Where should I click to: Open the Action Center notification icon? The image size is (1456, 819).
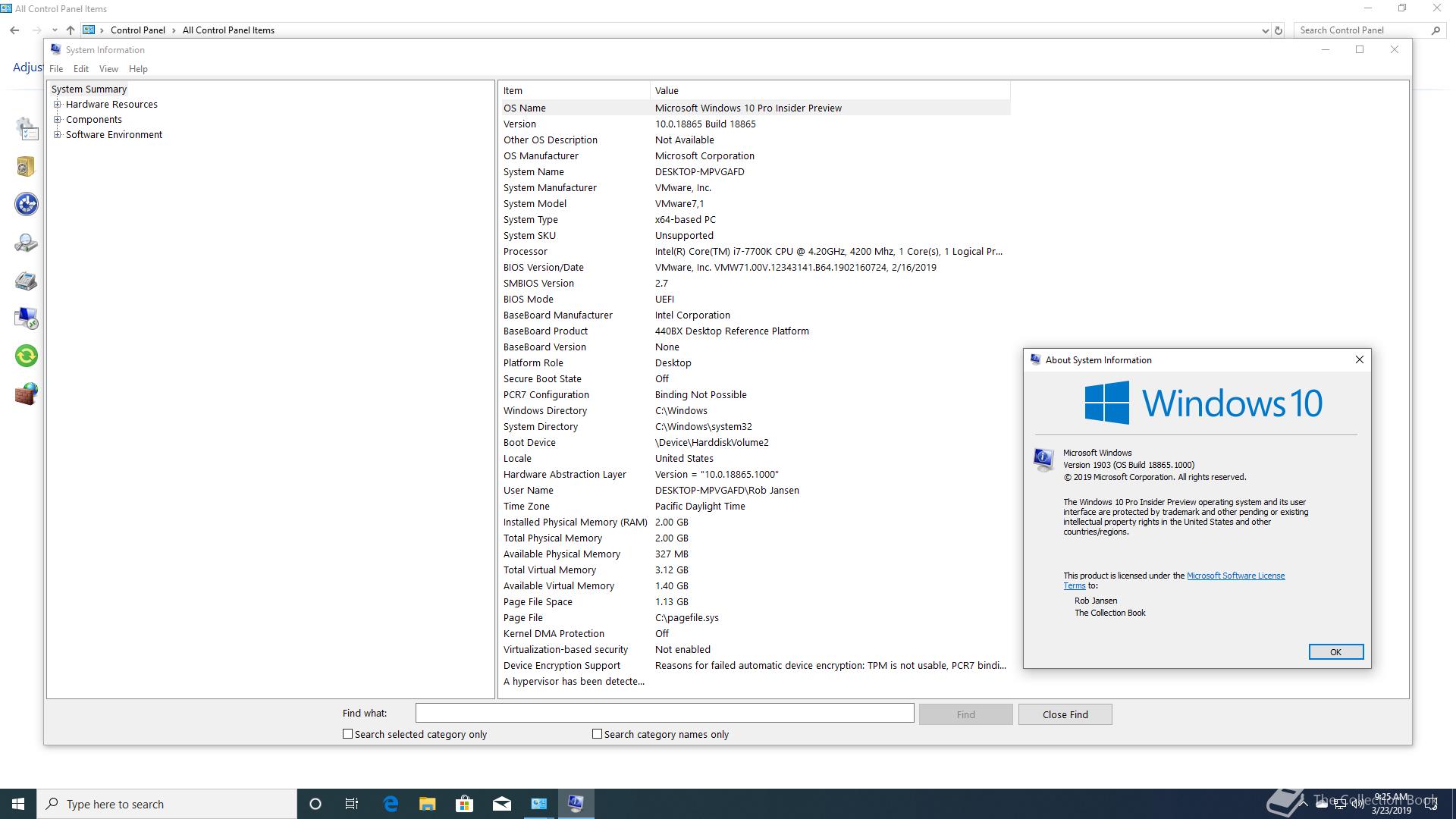coord(1431,805)
